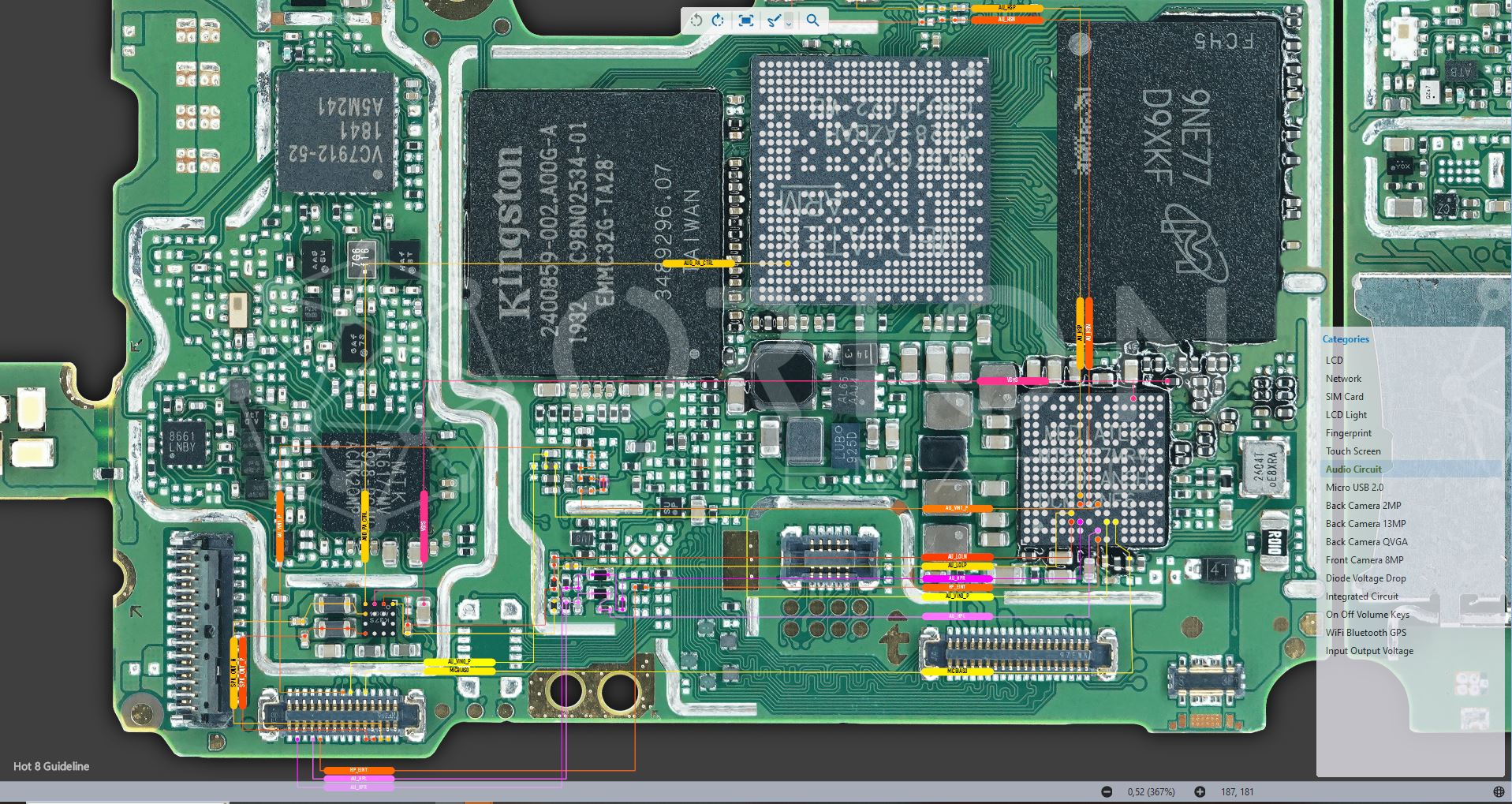Click the AU_LOLN signal label

[957, 557]
